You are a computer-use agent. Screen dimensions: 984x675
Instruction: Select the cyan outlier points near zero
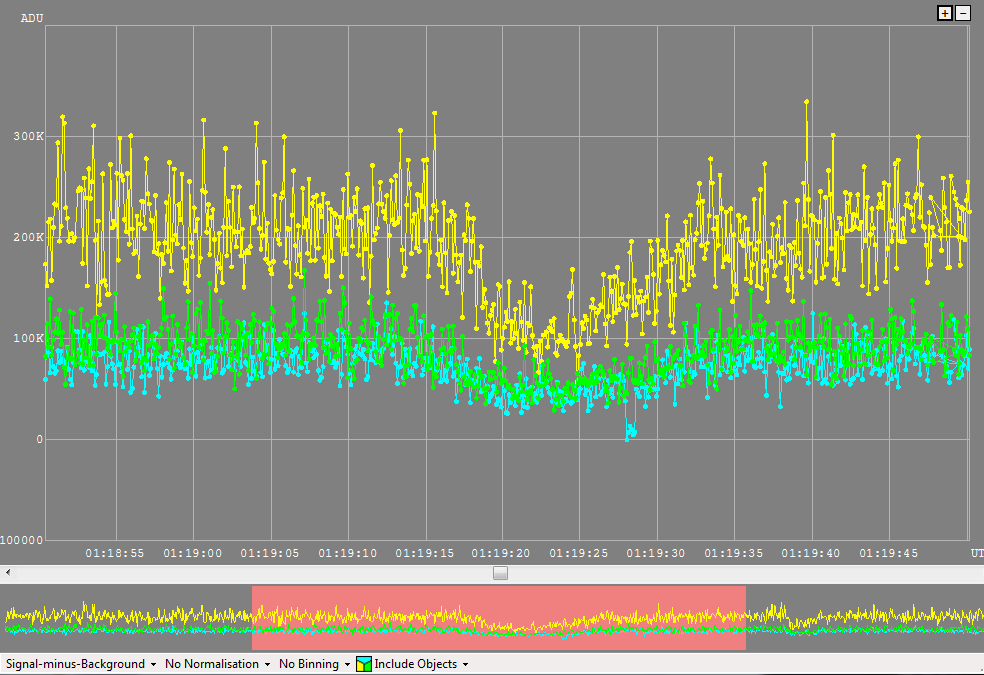click(x=630, y=432)
